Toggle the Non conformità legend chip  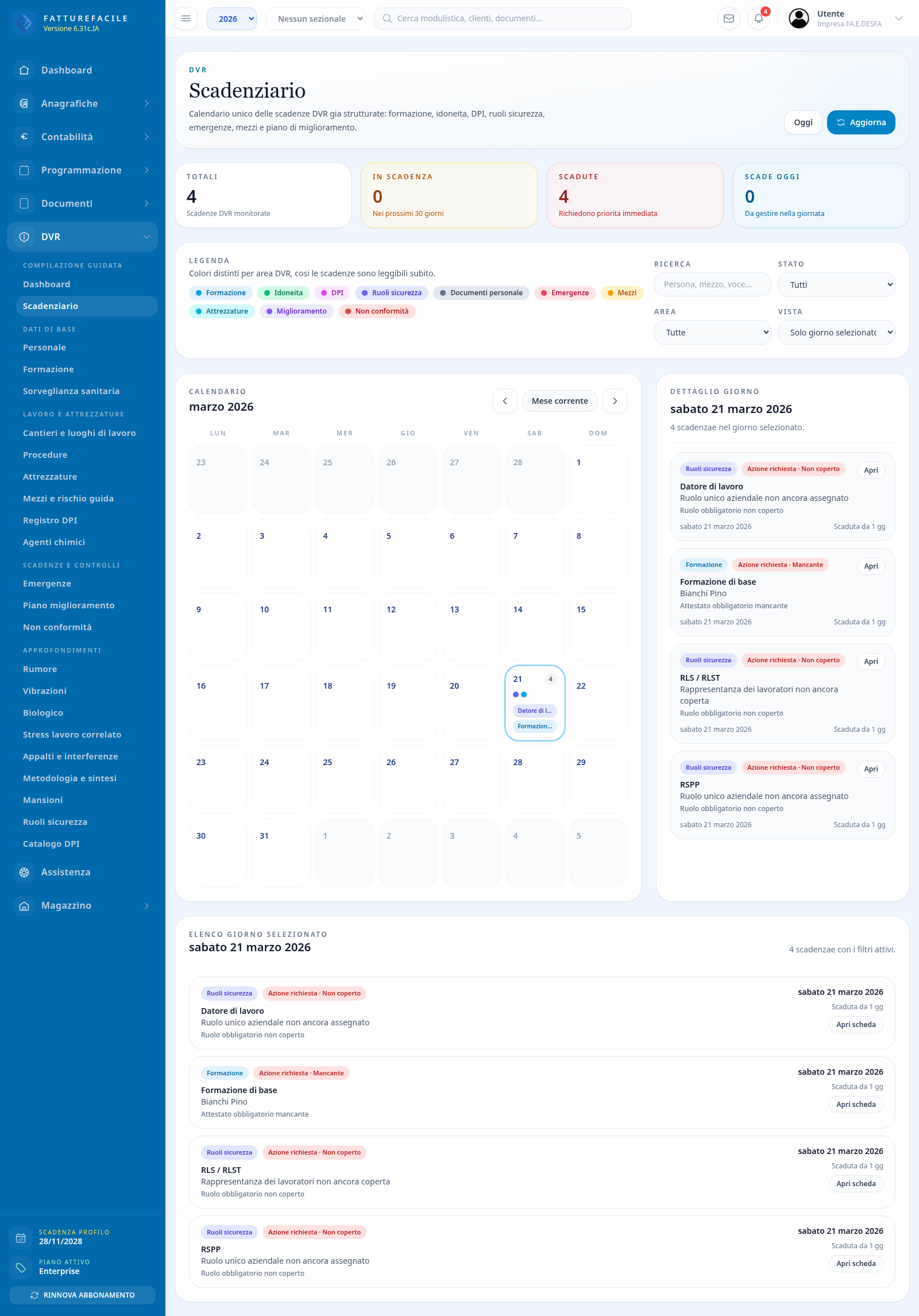377,311
